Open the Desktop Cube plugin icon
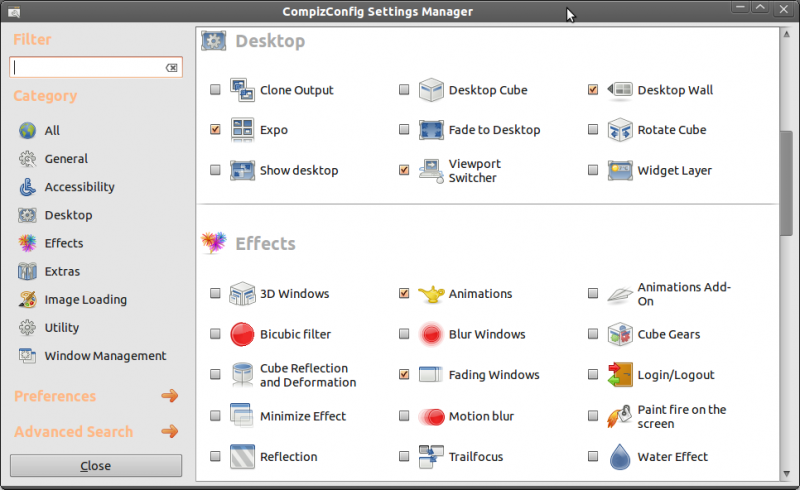The width and height of the screenshot is (800, 490). (x=431, y=90)
